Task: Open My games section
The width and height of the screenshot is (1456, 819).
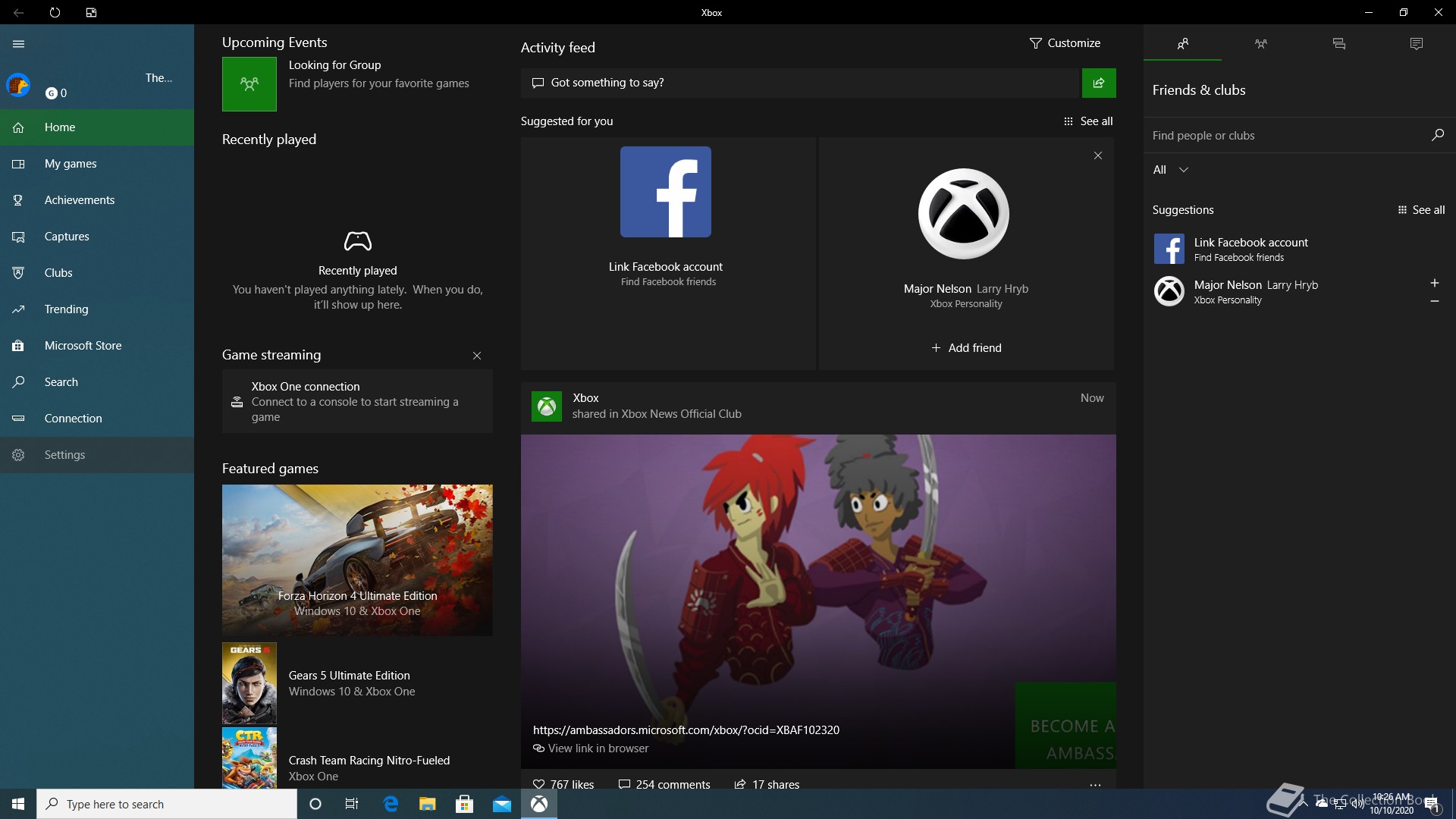Action: coord(97,164)
